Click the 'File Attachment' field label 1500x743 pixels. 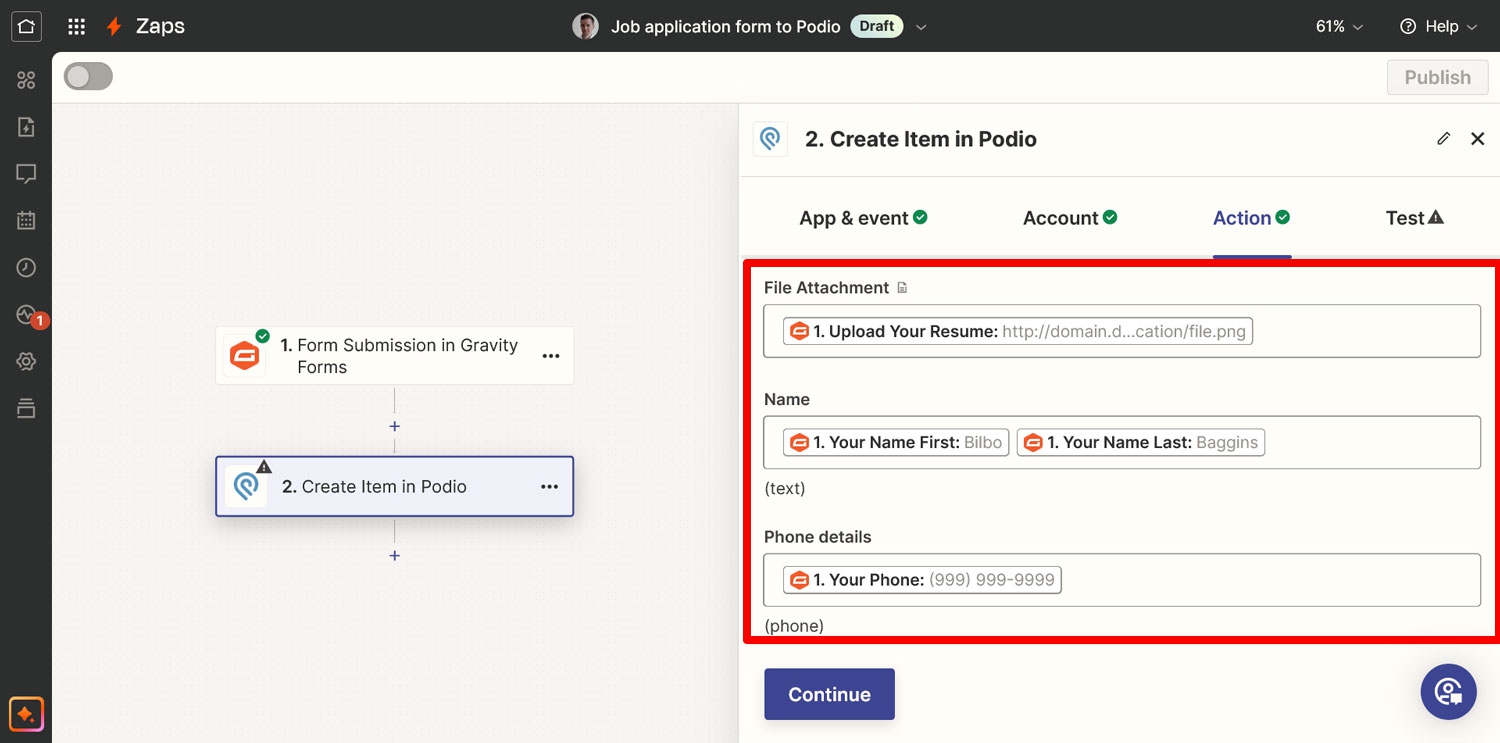click(x=826, y=288)
